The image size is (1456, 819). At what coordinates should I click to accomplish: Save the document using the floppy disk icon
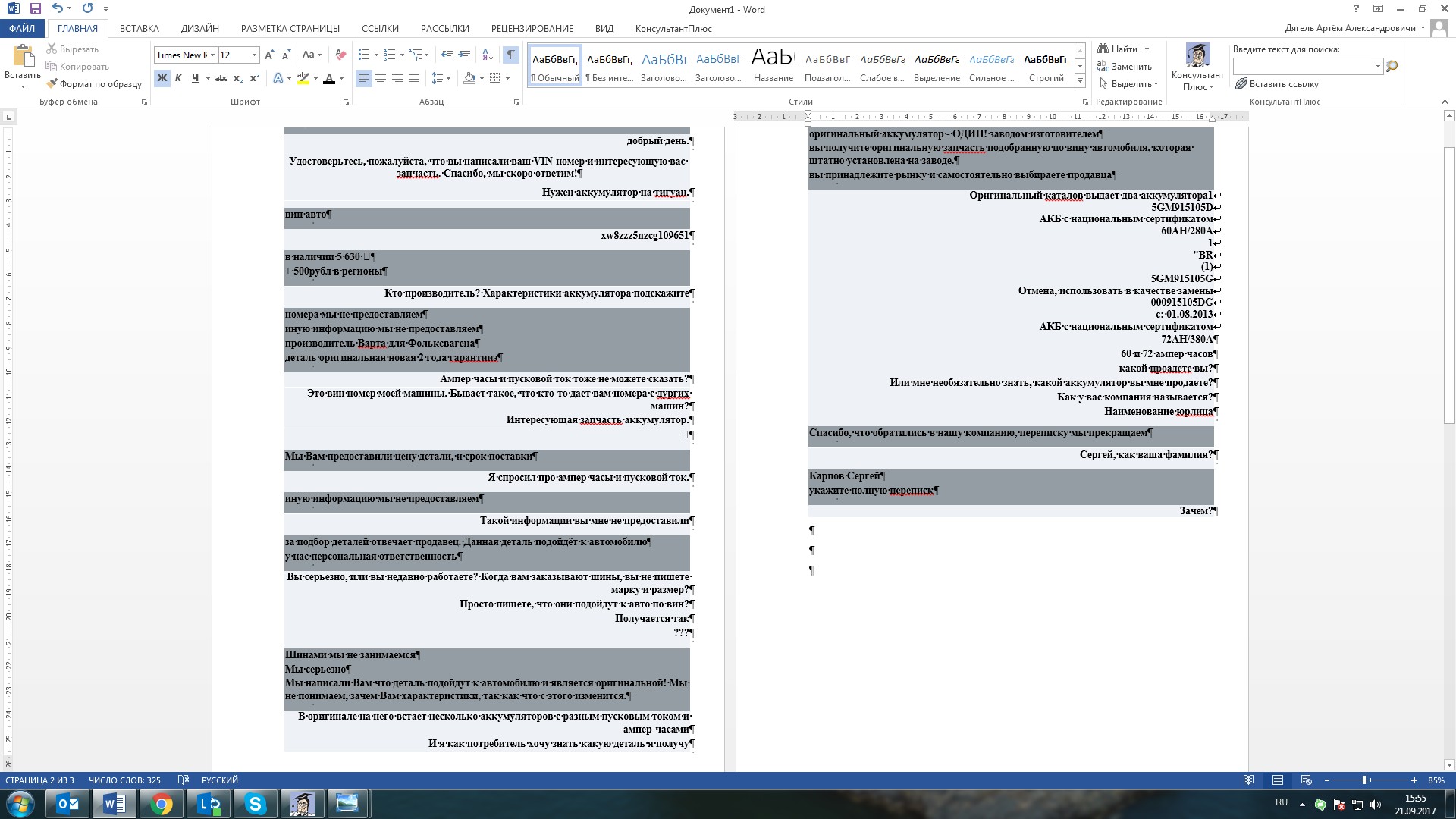(35, 8)
